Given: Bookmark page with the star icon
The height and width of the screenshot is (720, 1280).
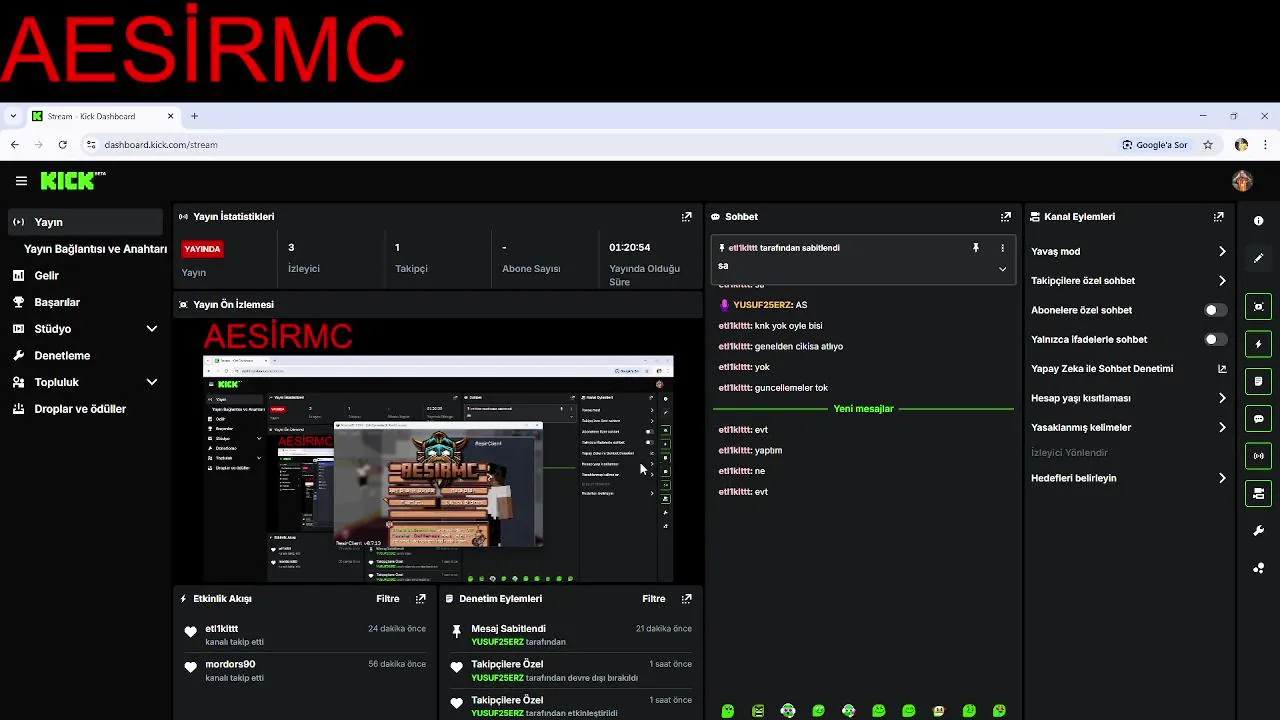Looking at the screenshot, I should tap(1208, 145).
